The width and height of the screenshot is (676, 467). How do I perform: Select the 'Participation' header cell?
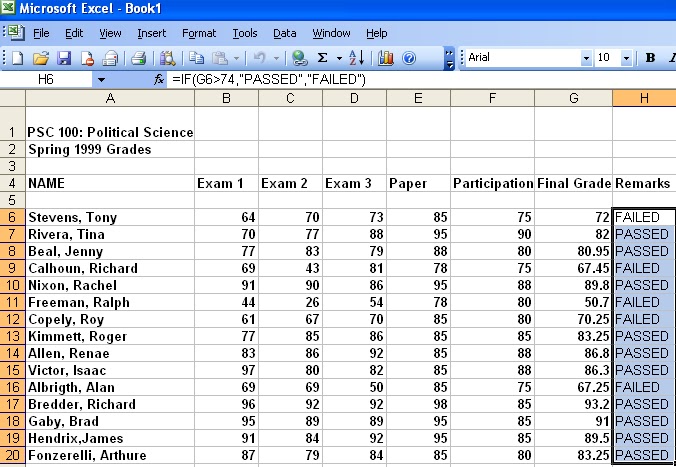[x=493, y=183]
